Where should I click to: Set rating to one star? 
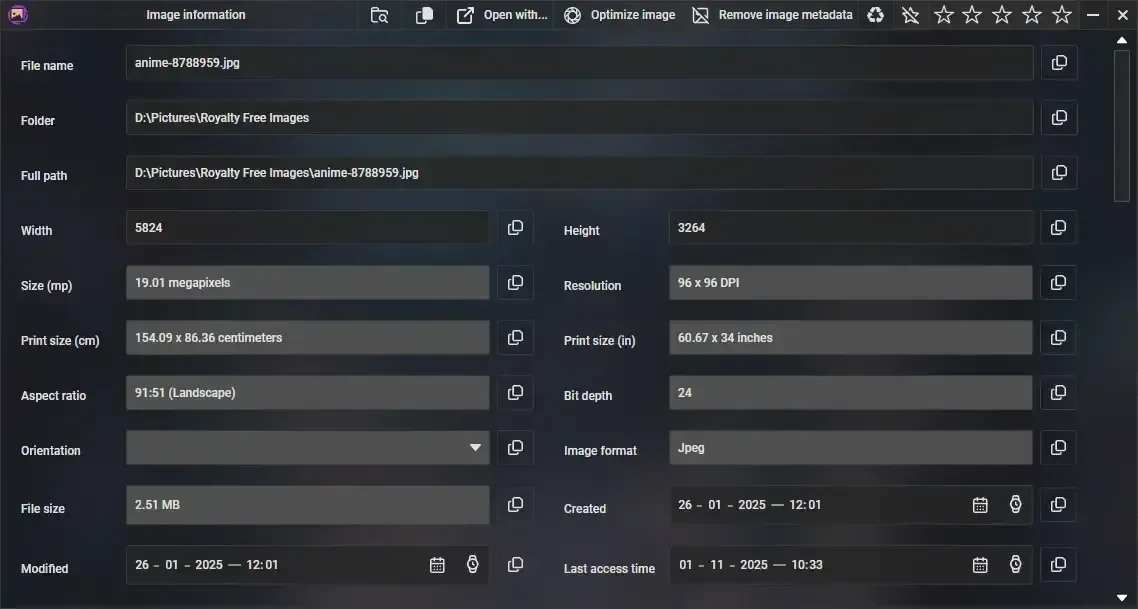coord(943,15)
